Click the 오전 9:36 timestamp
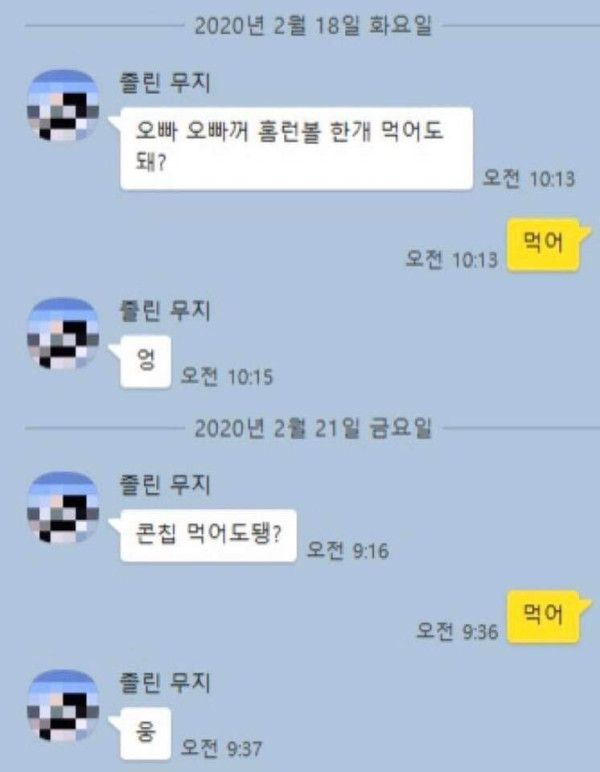This screenshot has height=772, width=600. coord(457,631)
